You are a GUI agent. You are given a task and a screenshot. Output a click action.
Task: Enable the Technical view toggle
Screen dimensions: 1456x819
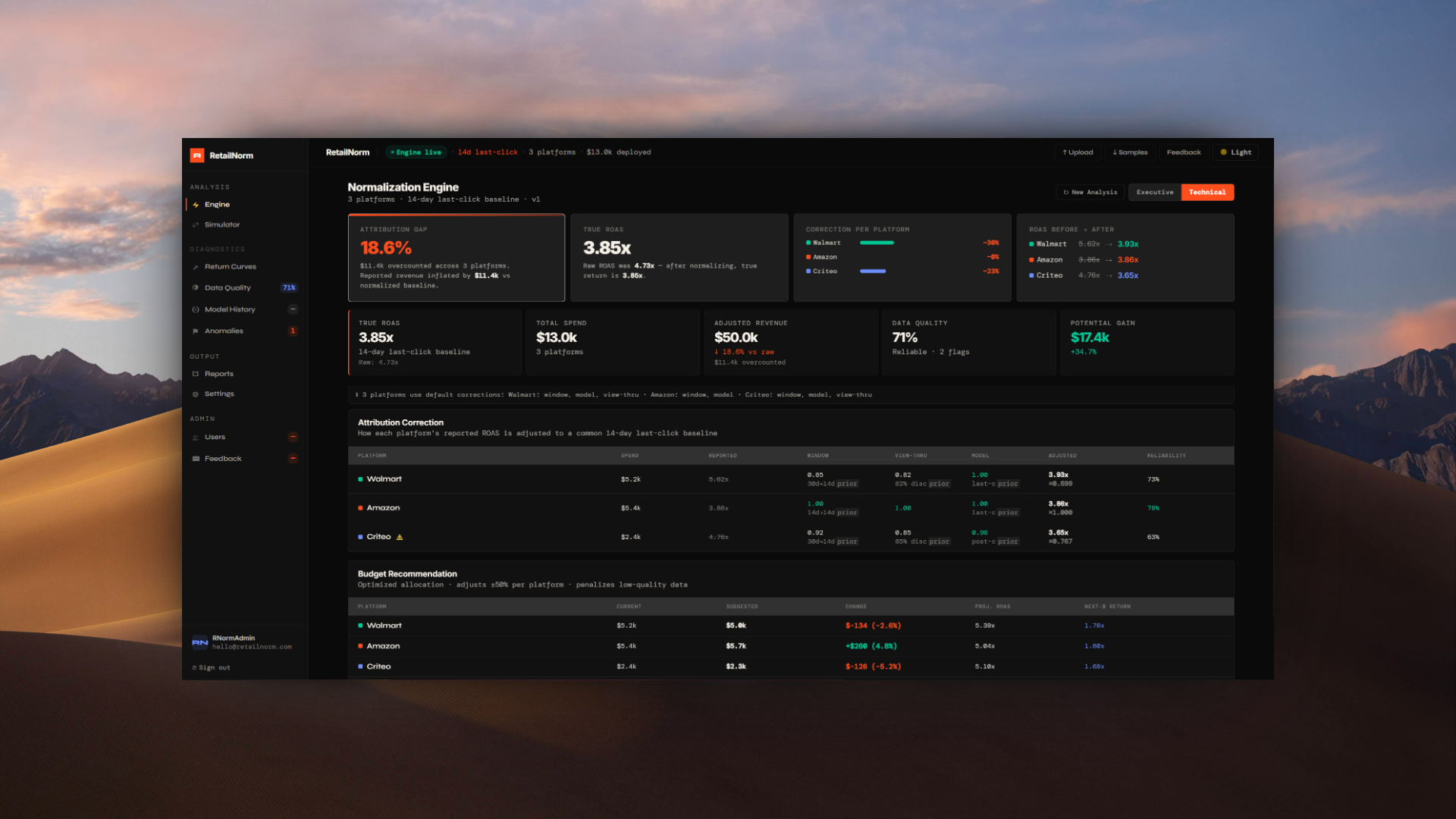(x=1207, y=192)
